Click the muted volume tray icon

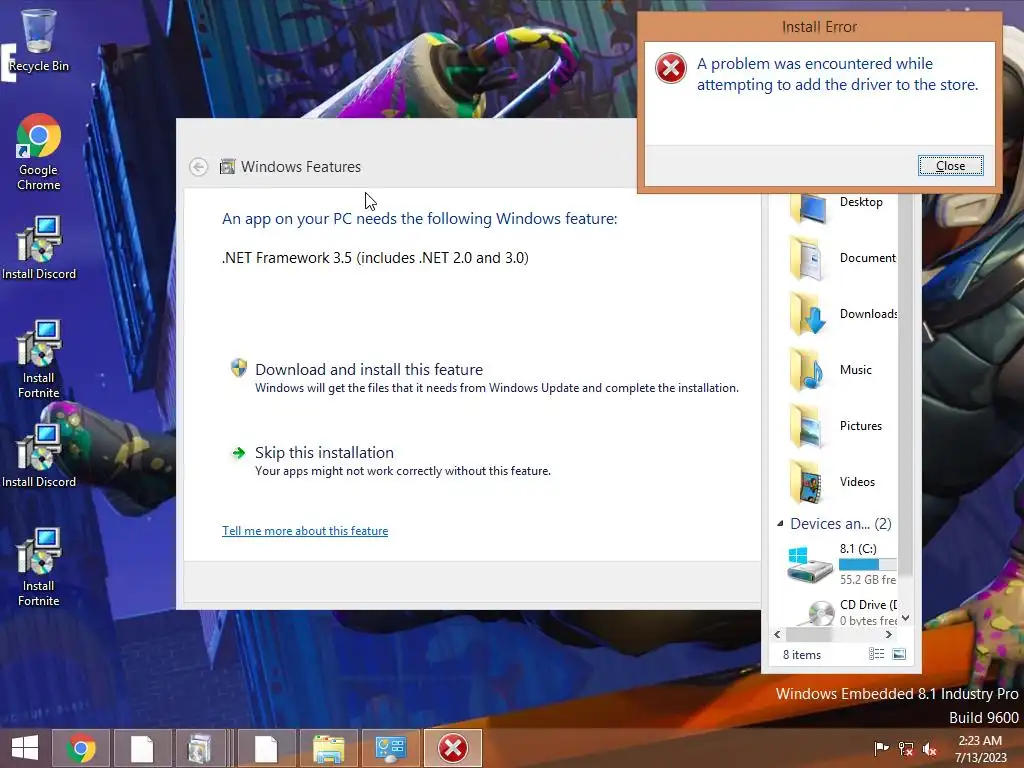pos(930,748)
